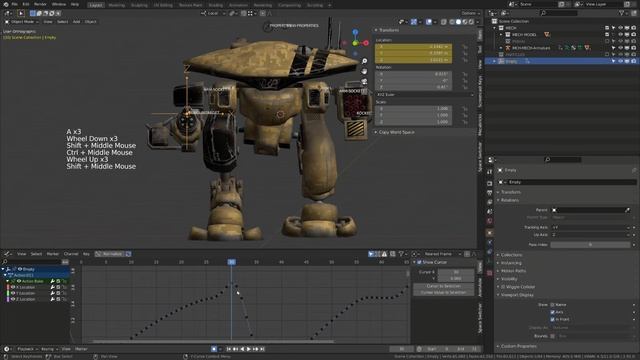Screen dimensions: 640x360
Task: Toggle visibility eye for Empty outliner row
Action: (620, 61)
